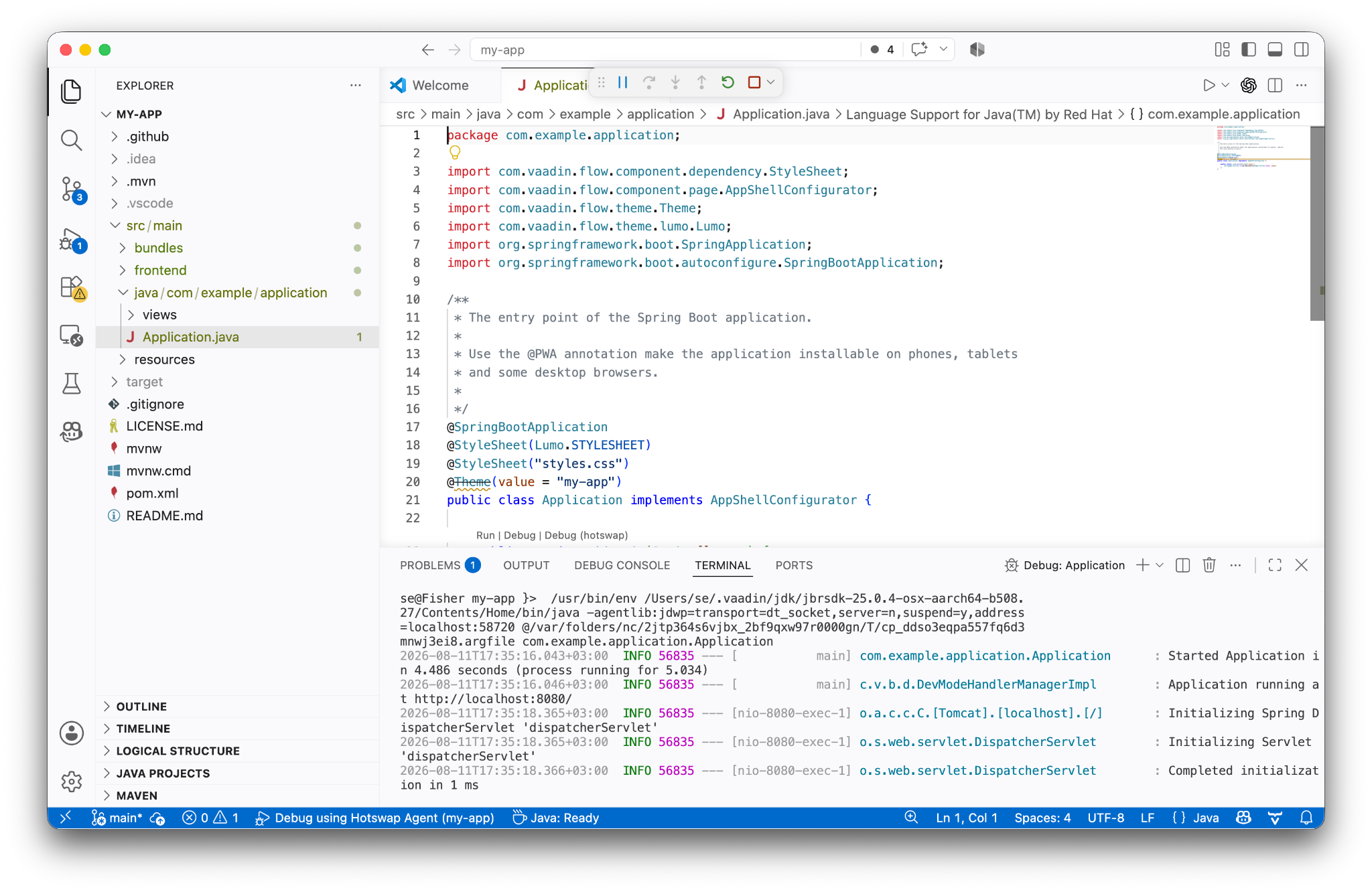Viewport: 1372px width, 892px height.
Task: Pause the debug session
Action: pyautogui.click(x=622, y=82)
